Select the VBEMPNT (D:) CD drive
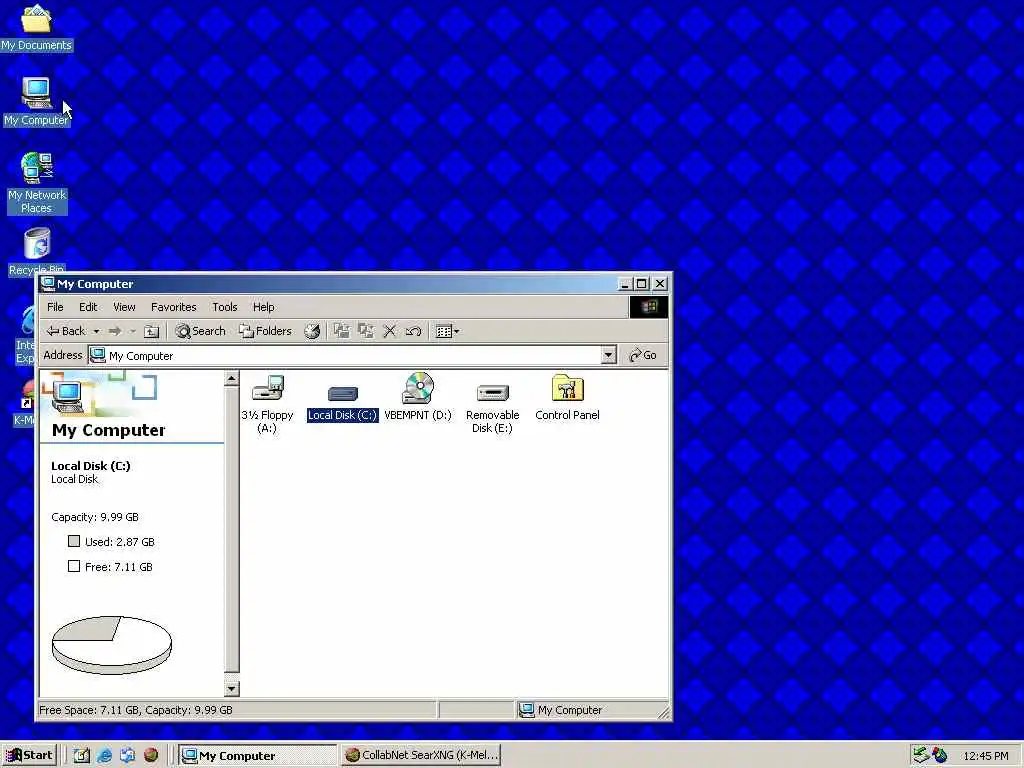 [x=418, y=396]
